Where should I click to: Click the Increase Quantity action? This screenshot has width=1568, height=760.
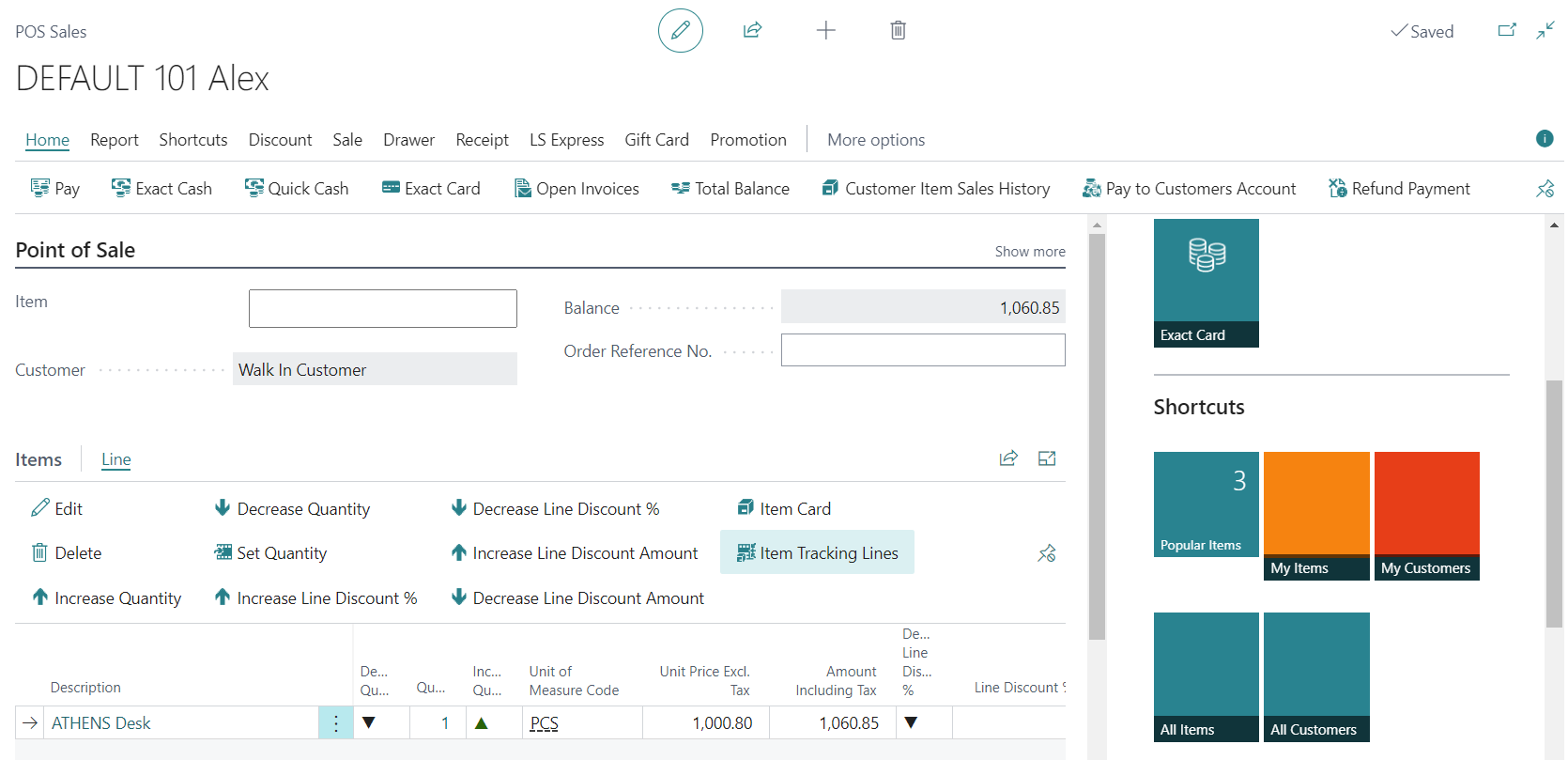point(107,598)
